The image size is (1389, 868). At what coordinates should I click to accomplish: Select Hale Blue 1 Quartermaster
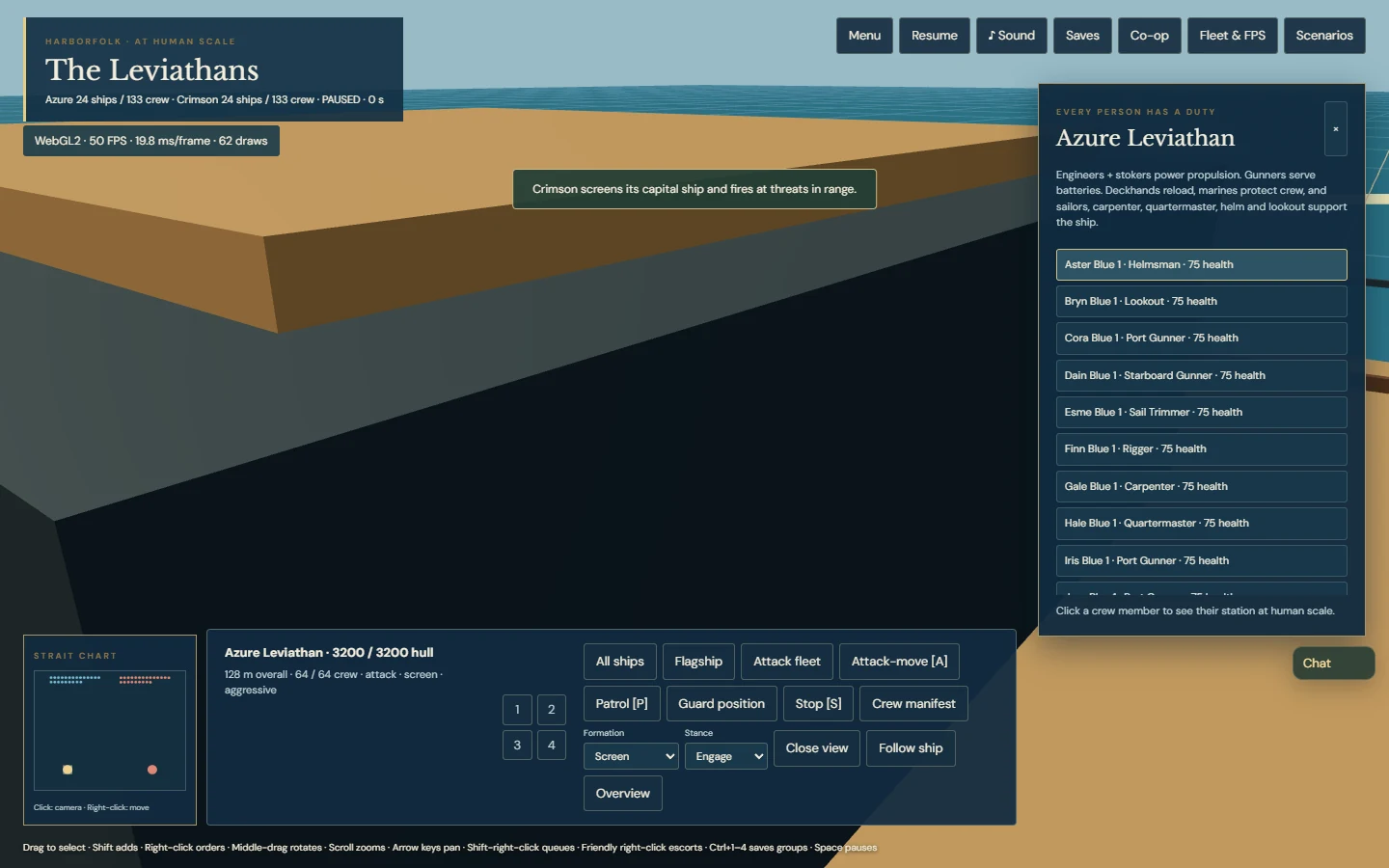pyautogui.click(x=1202, y=524)
